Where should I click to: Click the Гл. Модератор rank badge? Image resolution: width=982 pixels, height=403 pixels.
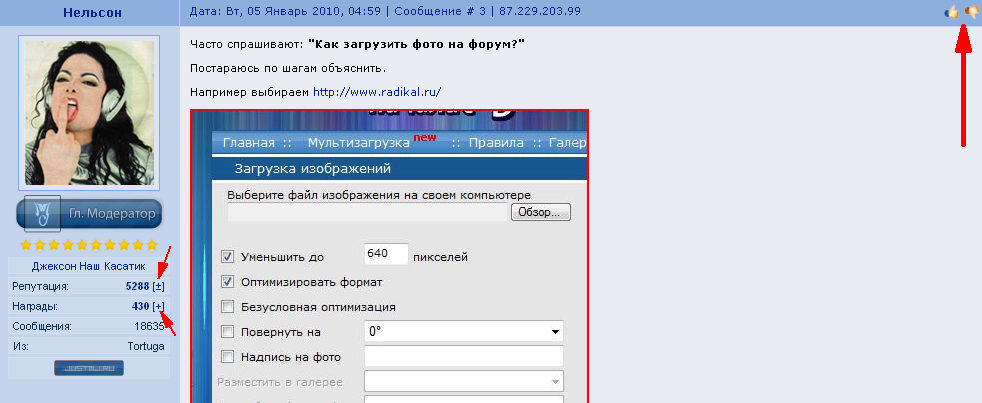coord(89,213)
